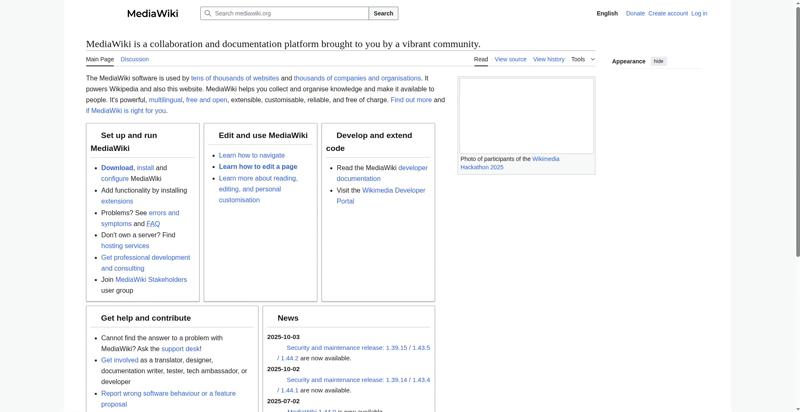Open the Wikimedia Hackathon photo thumbnail

pos(526,116)
